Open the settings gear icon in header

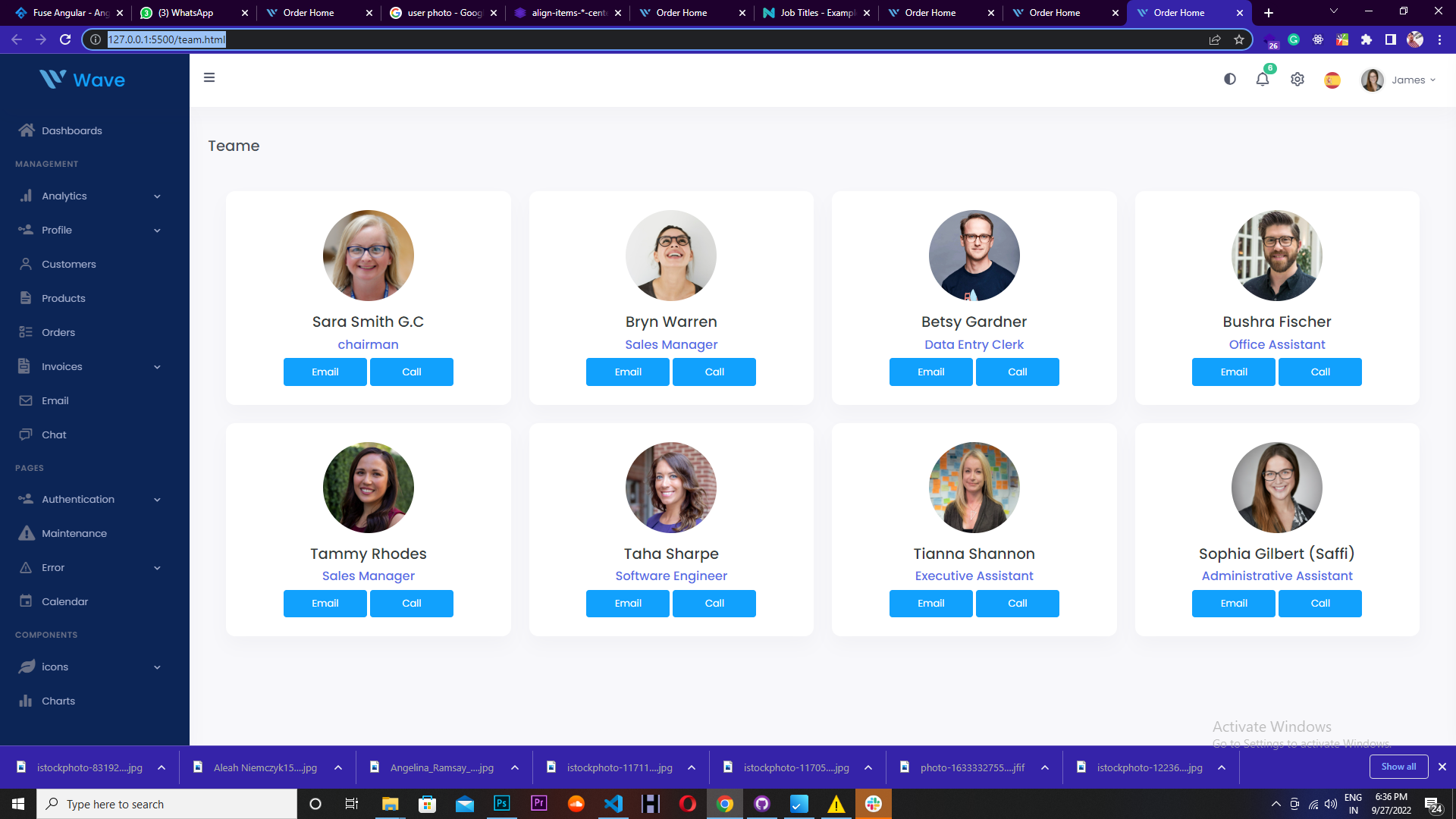pyautogui.click(x=1298, y=79)
